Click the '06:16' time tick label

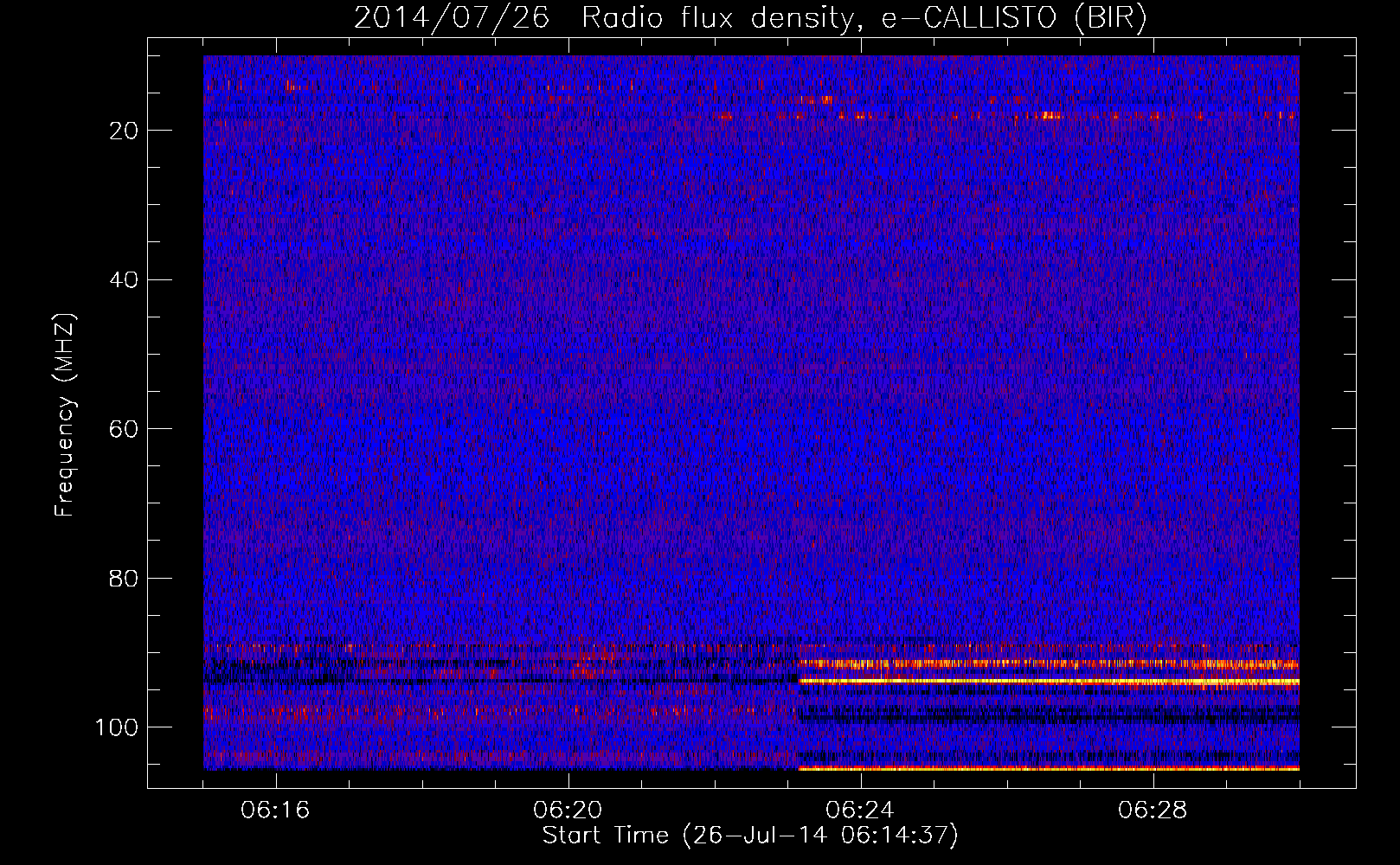coord(276,811)
